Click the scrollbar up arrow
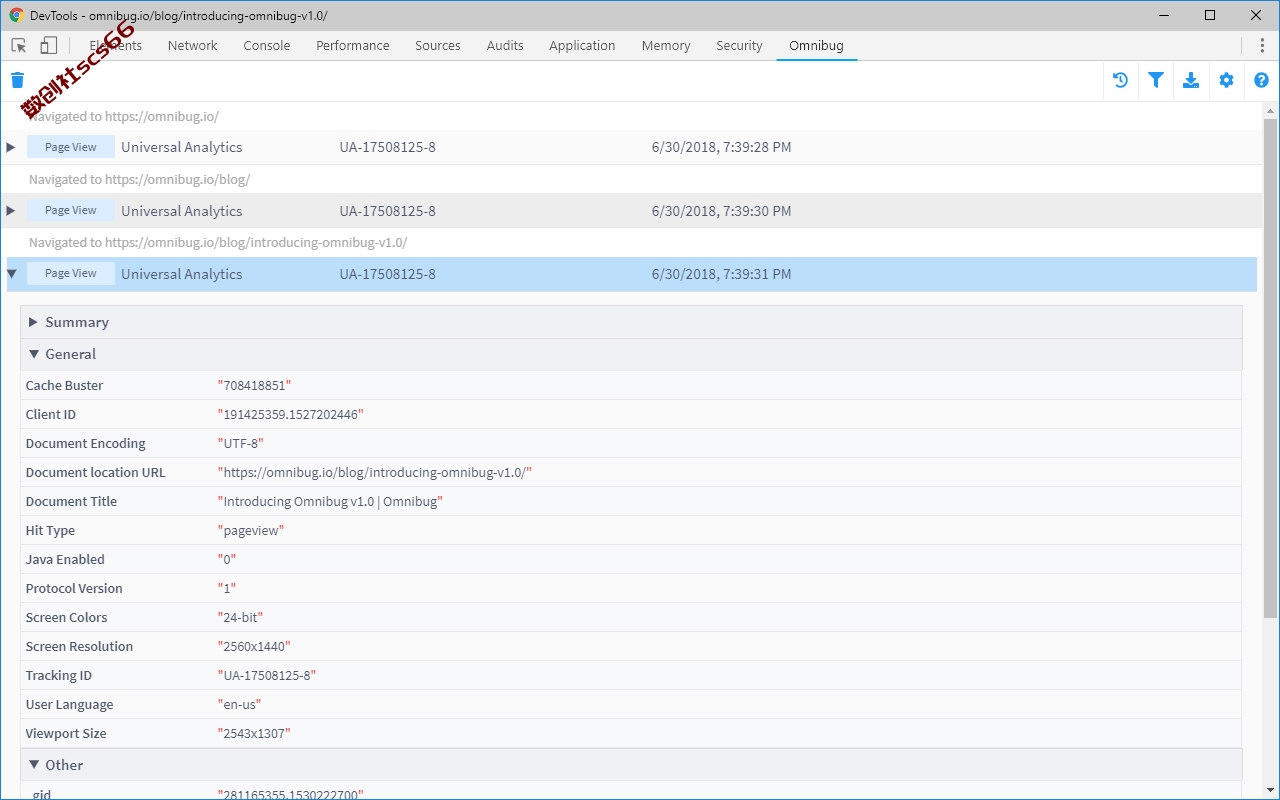 click(1270, 109)
